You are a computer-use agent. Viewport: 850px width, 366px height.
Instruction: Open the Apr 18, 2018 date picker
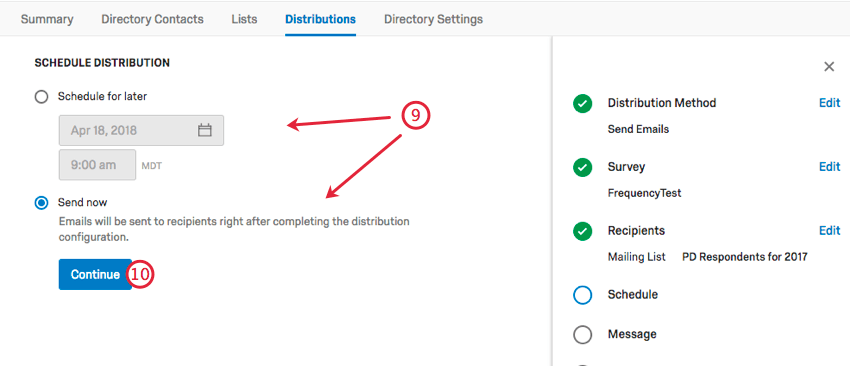141,130
